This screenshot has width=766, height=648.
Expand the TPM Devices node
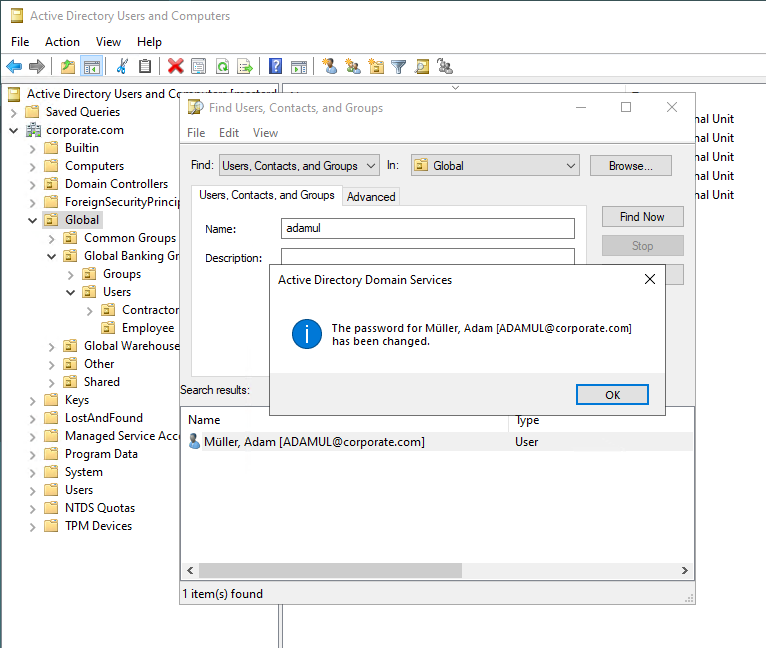pos(32,527)
